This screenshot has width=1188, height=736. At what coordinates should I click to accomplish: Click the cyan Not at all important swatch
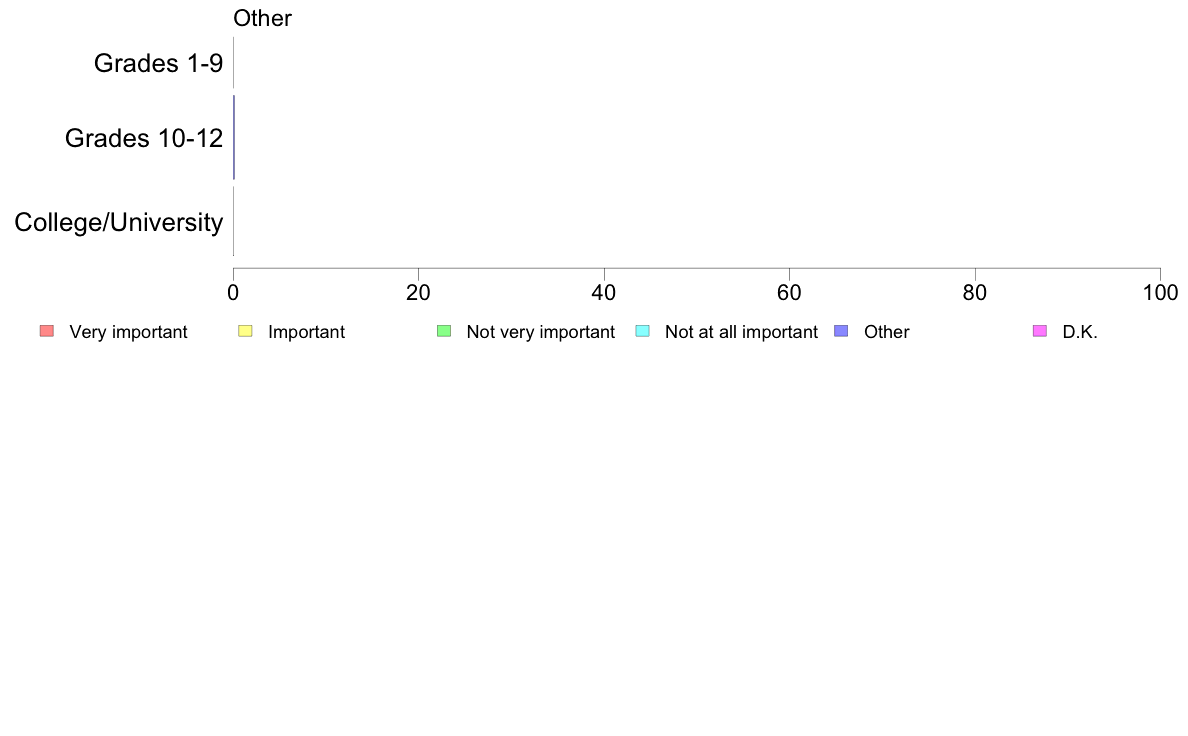coord(642,331)
